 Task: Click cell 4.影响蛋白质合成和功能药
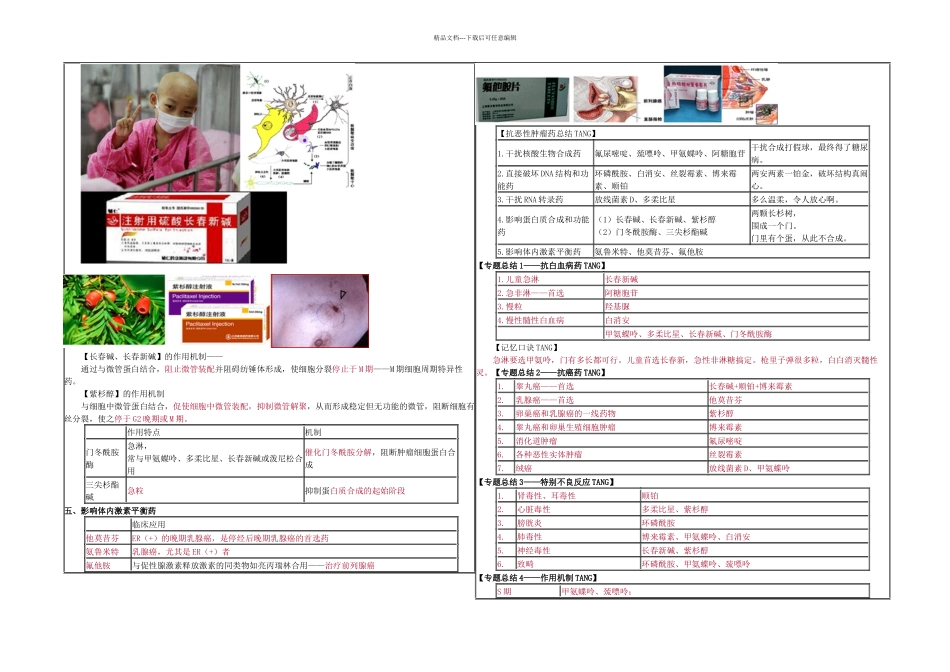[543, 225]
